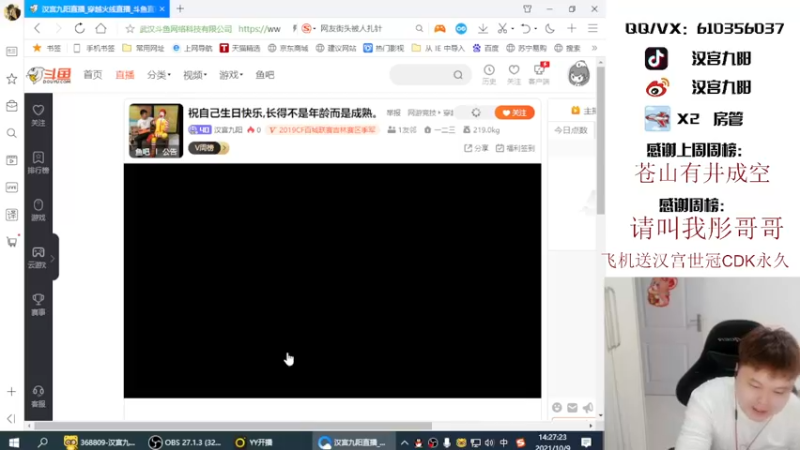Open the 百度 bookmark
The image size is (800, 450).
pyautogui.click(x=485, y=48)
